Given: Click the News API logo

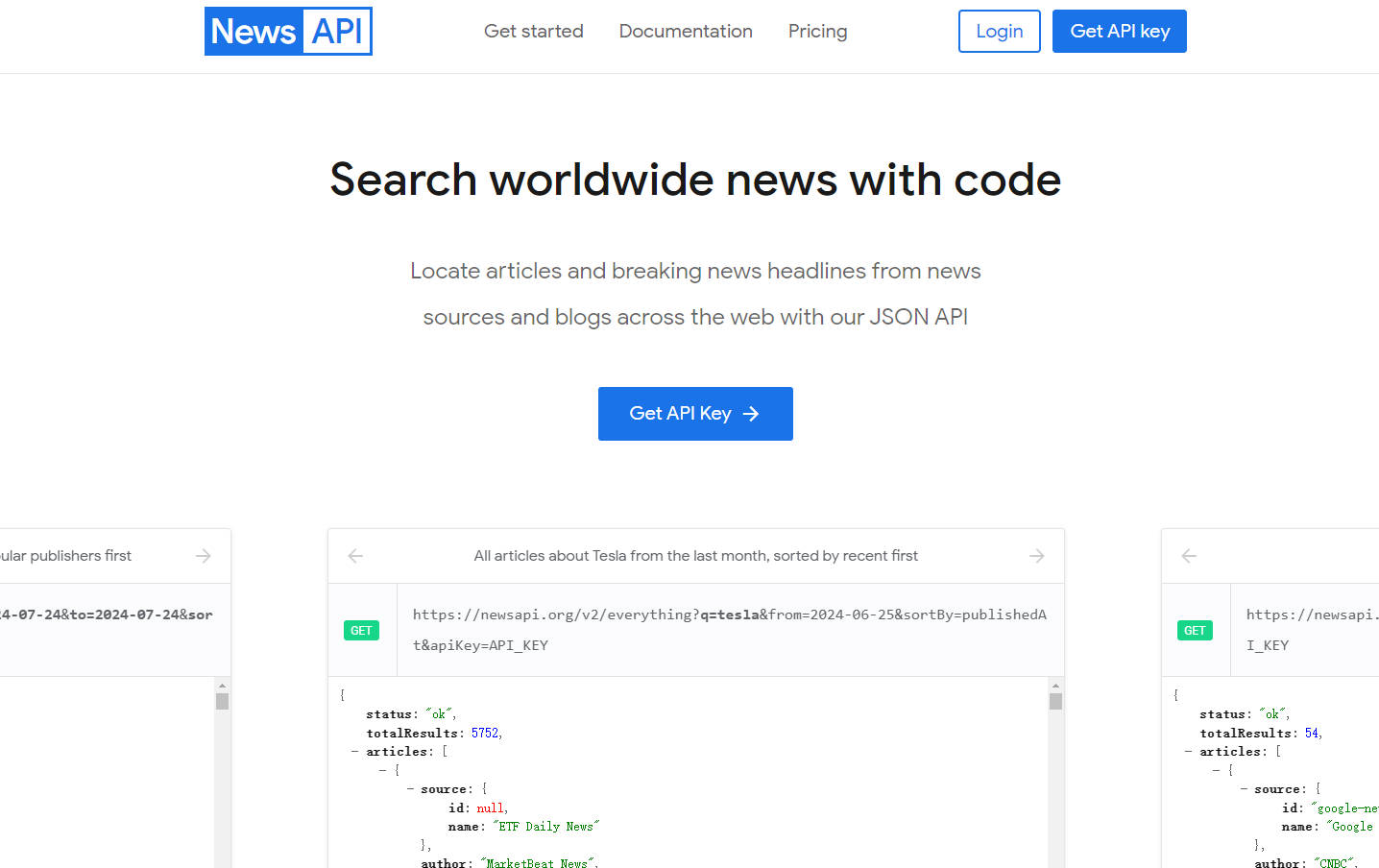Looking at the screenshot, I should click(x=288, y=31).
